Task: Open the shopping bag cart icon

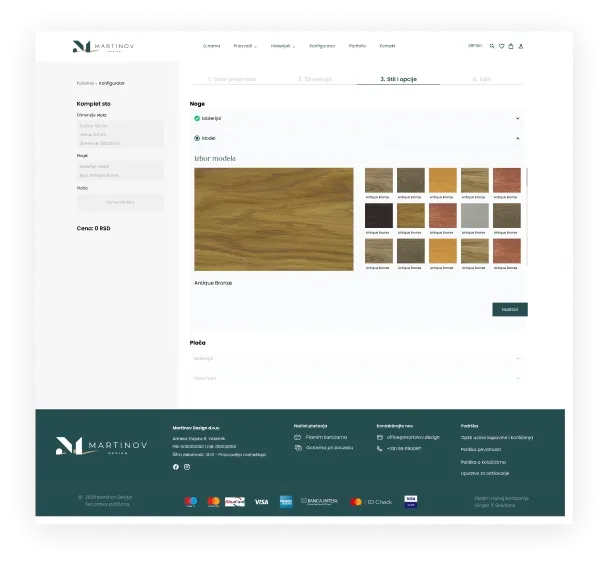Action: [511, 46]
